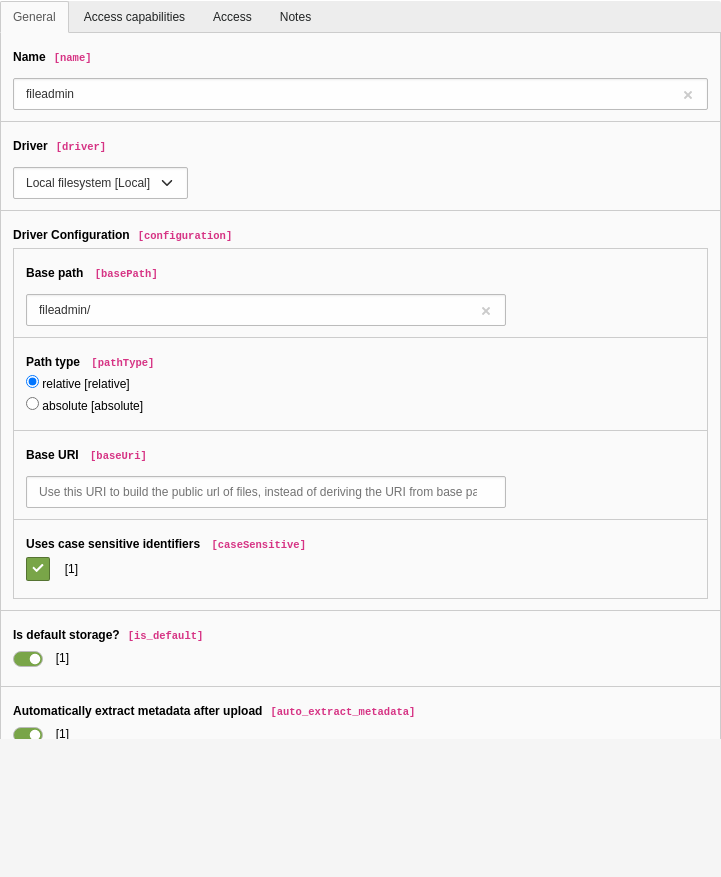Screen dimensions: 721x877
Task: Switch to the Access capabilities tab
Action: (x=134, y=17)
